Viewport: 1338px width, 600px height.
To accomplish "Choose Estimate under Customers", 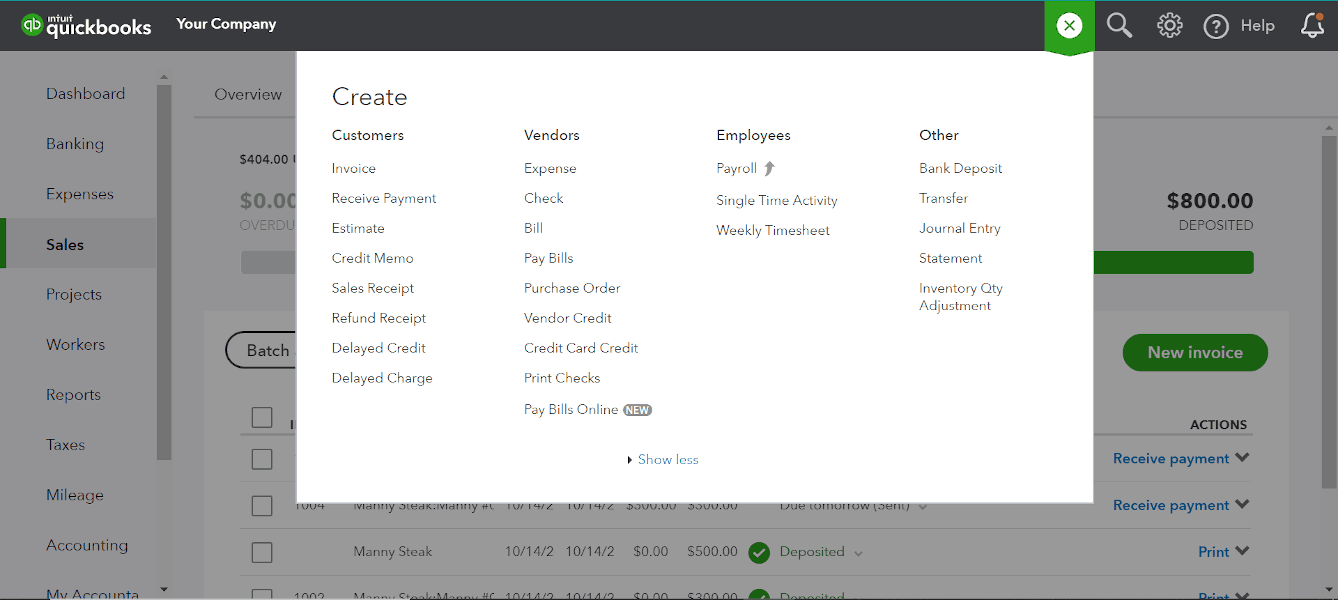I will 358,229.
